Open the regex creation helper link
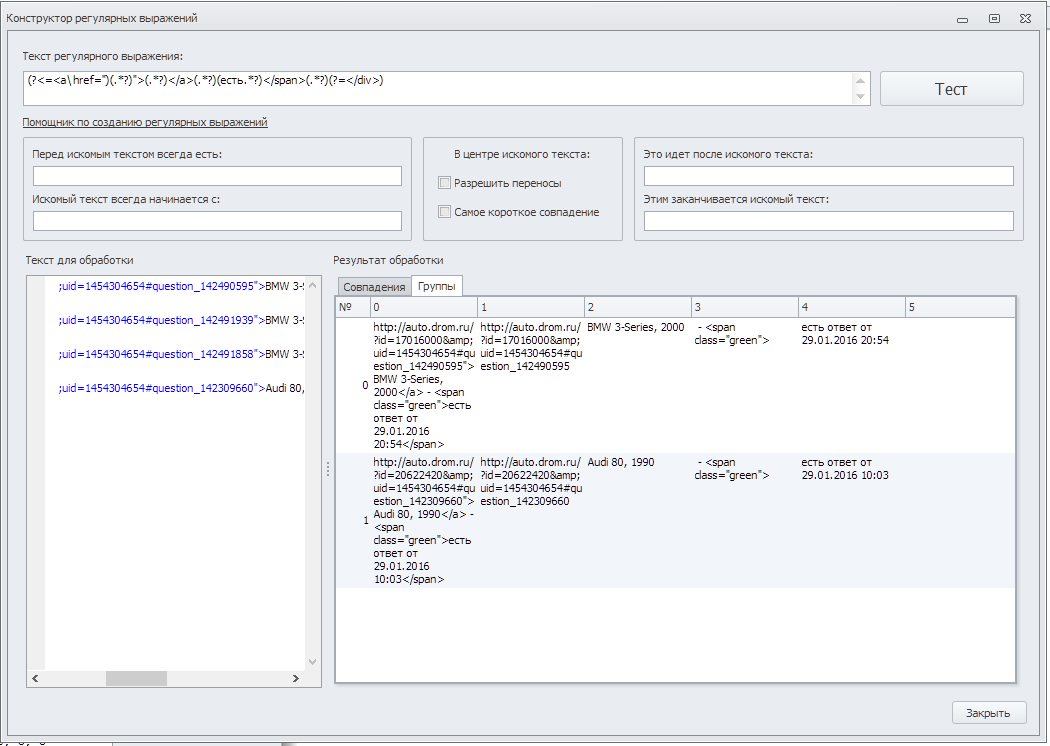The height and width of the screenshot is (746, 1050). click(x=145, y=122)
